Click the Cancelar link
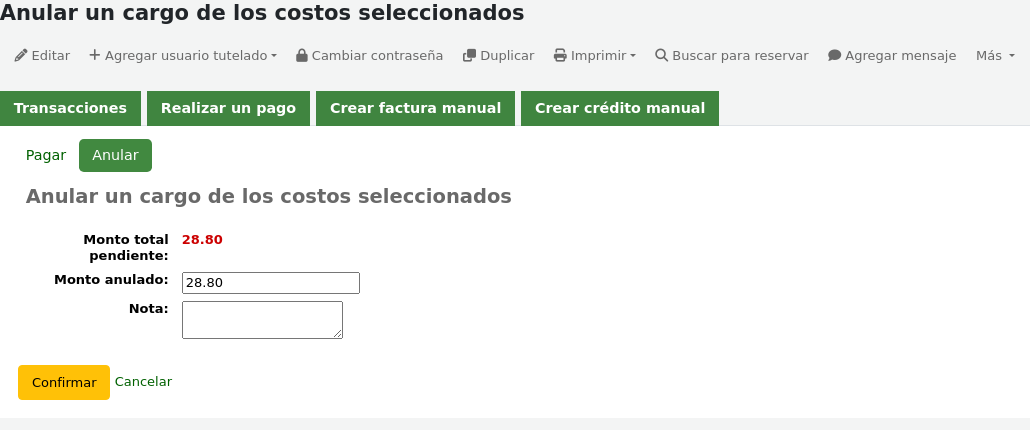The height and width of the screenshot is (430, 1030). [143, 382]
